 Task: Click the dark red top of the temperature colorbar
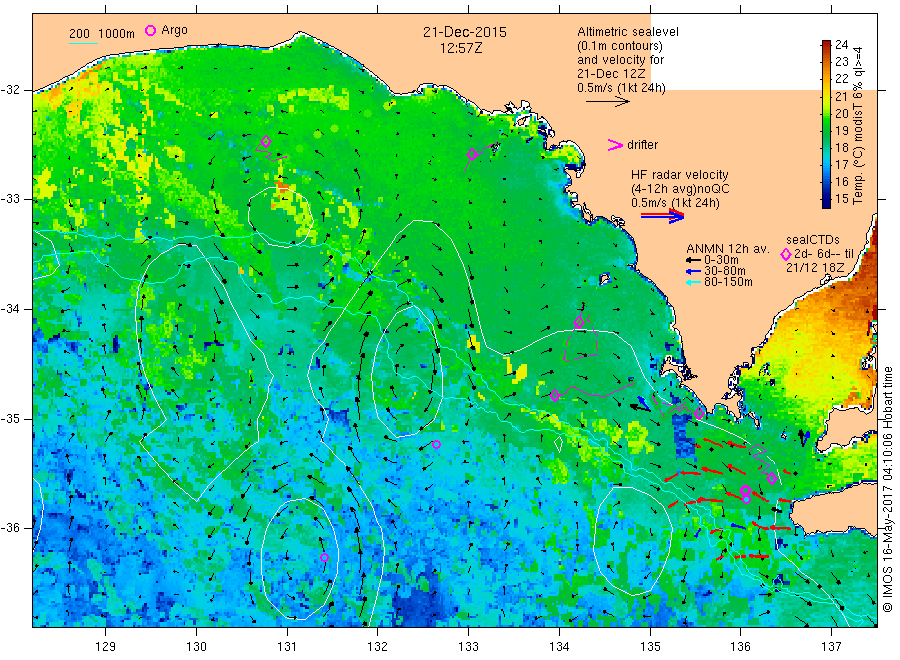click(826, 46)
